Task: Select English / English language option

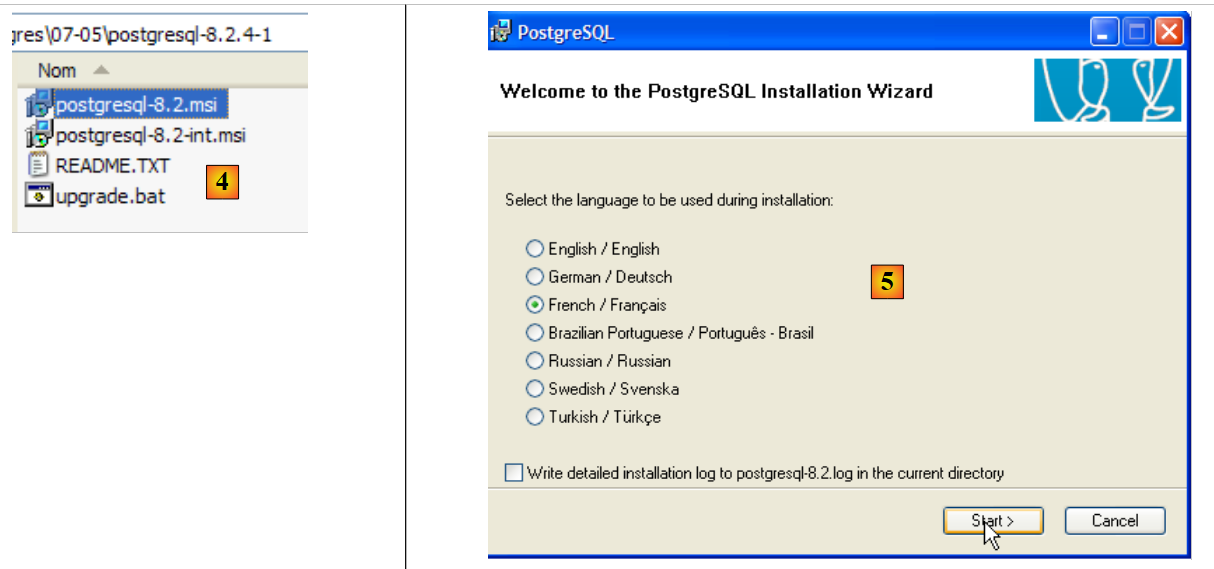Action: coord(535,249)
